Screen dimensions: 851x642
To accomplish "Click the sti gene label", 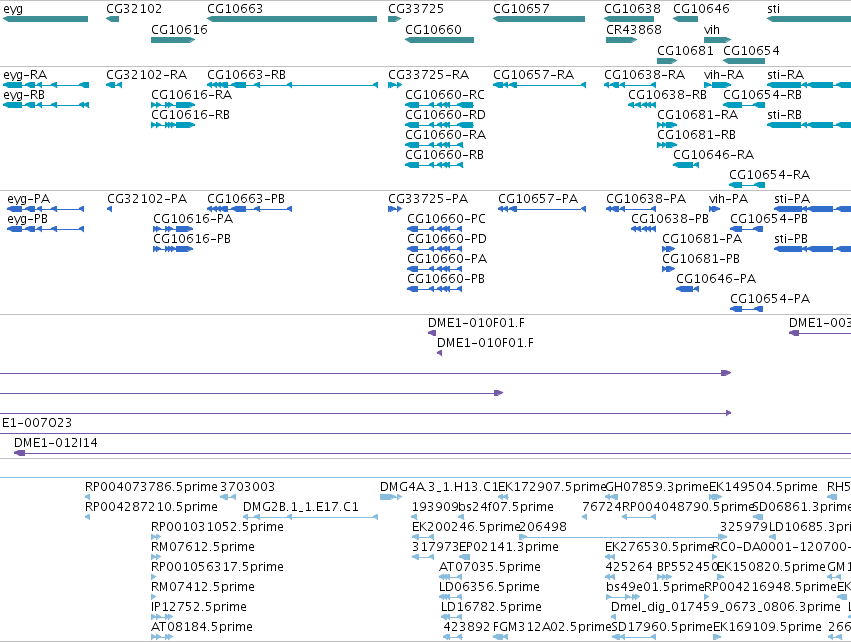I will 773,9.
